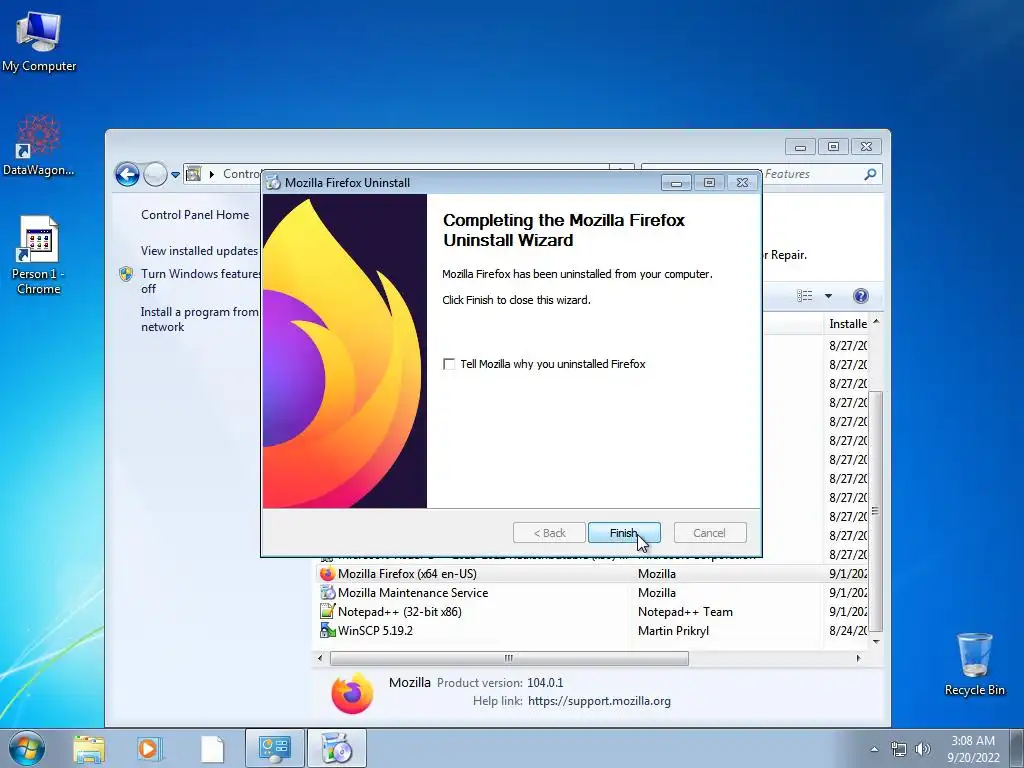
Task: Select Notepad++ (32-bit x86) row
Action: [x=594, y=611]
